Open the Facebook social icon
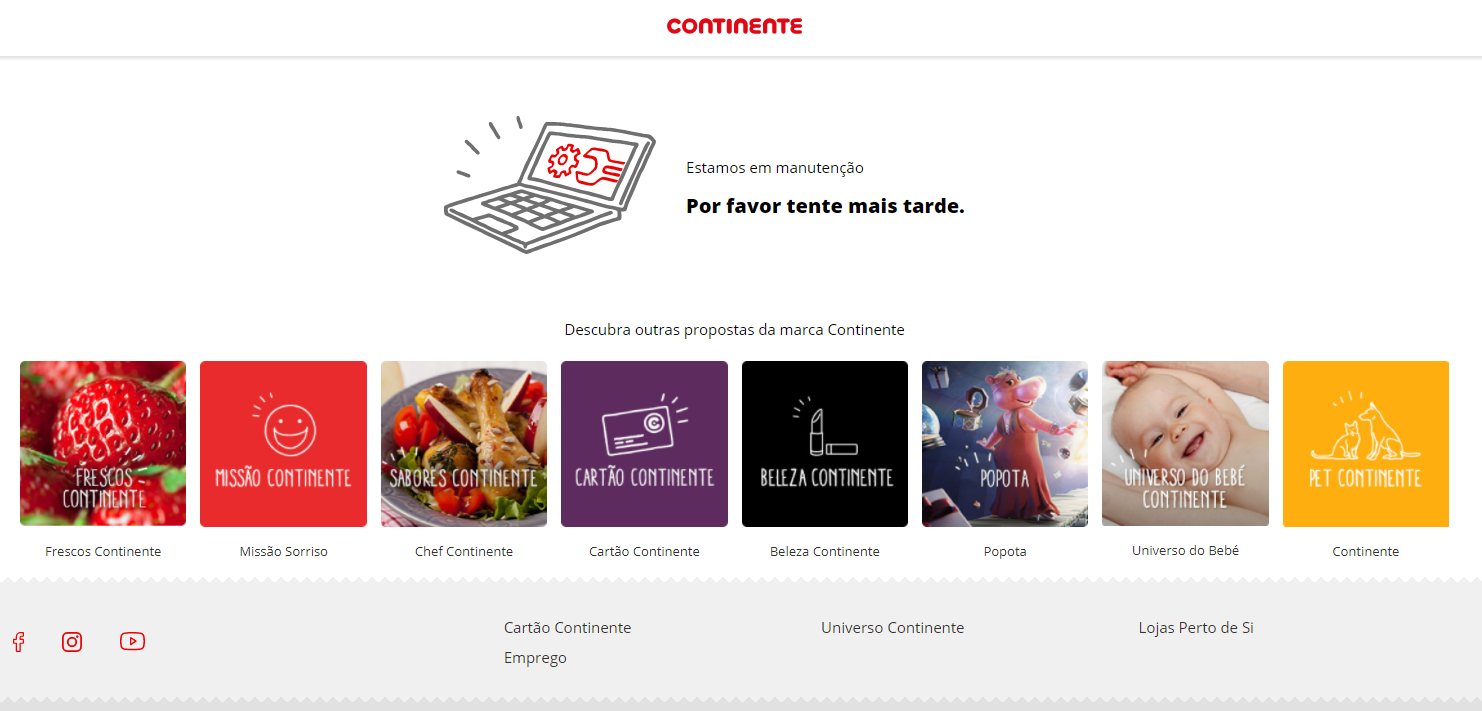The image size is (1482, 711). pyautogui.click(x=18, y=642)
